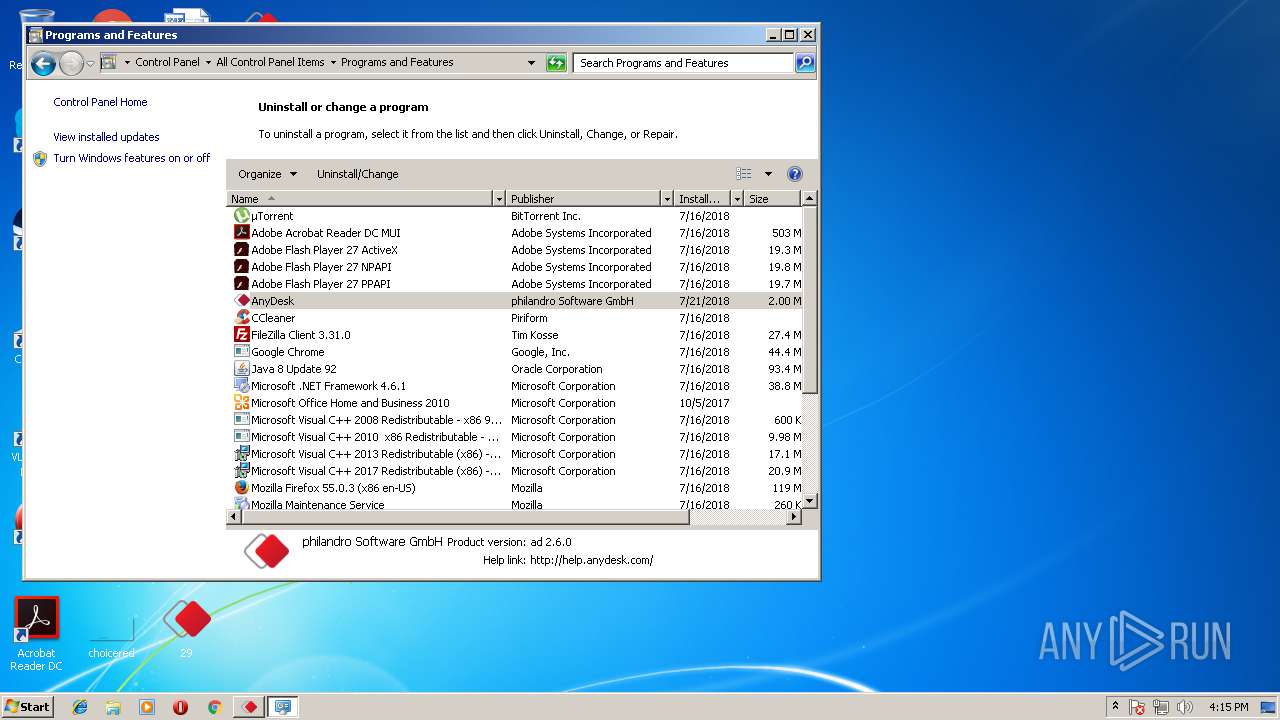Screen dimensions: 1280x720
Task: Click the Java 8 Update 92 icon
Action: point(241,369)
